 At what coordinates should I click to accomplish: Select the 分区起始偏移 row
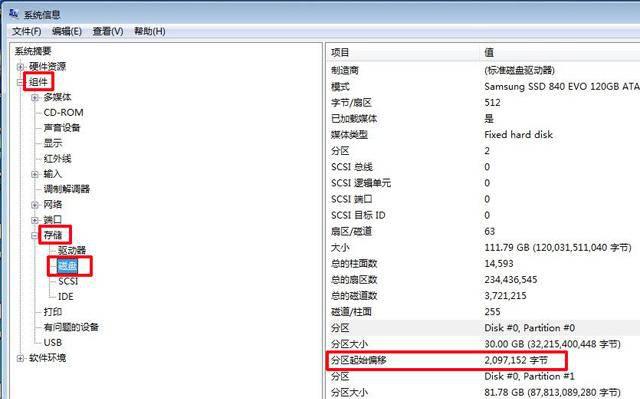click(x=483, y=360)
